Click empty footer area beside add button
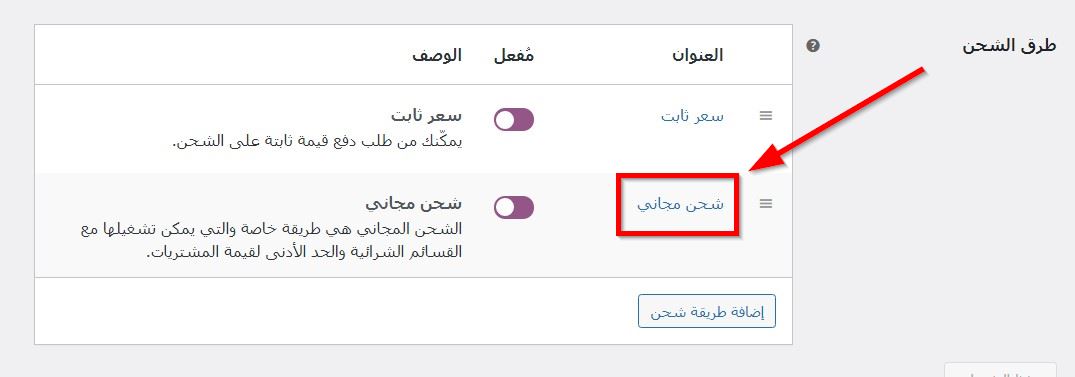 point(336,311)
